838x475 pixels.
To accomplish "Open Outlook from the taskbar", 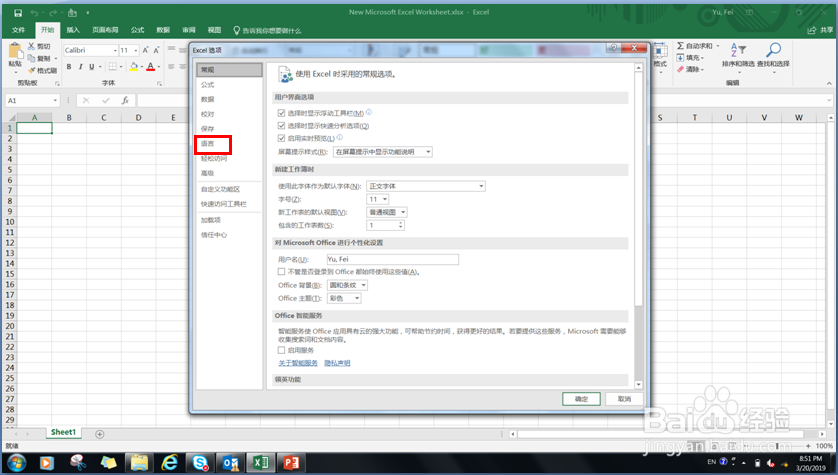I will click(x=230, y=462).
